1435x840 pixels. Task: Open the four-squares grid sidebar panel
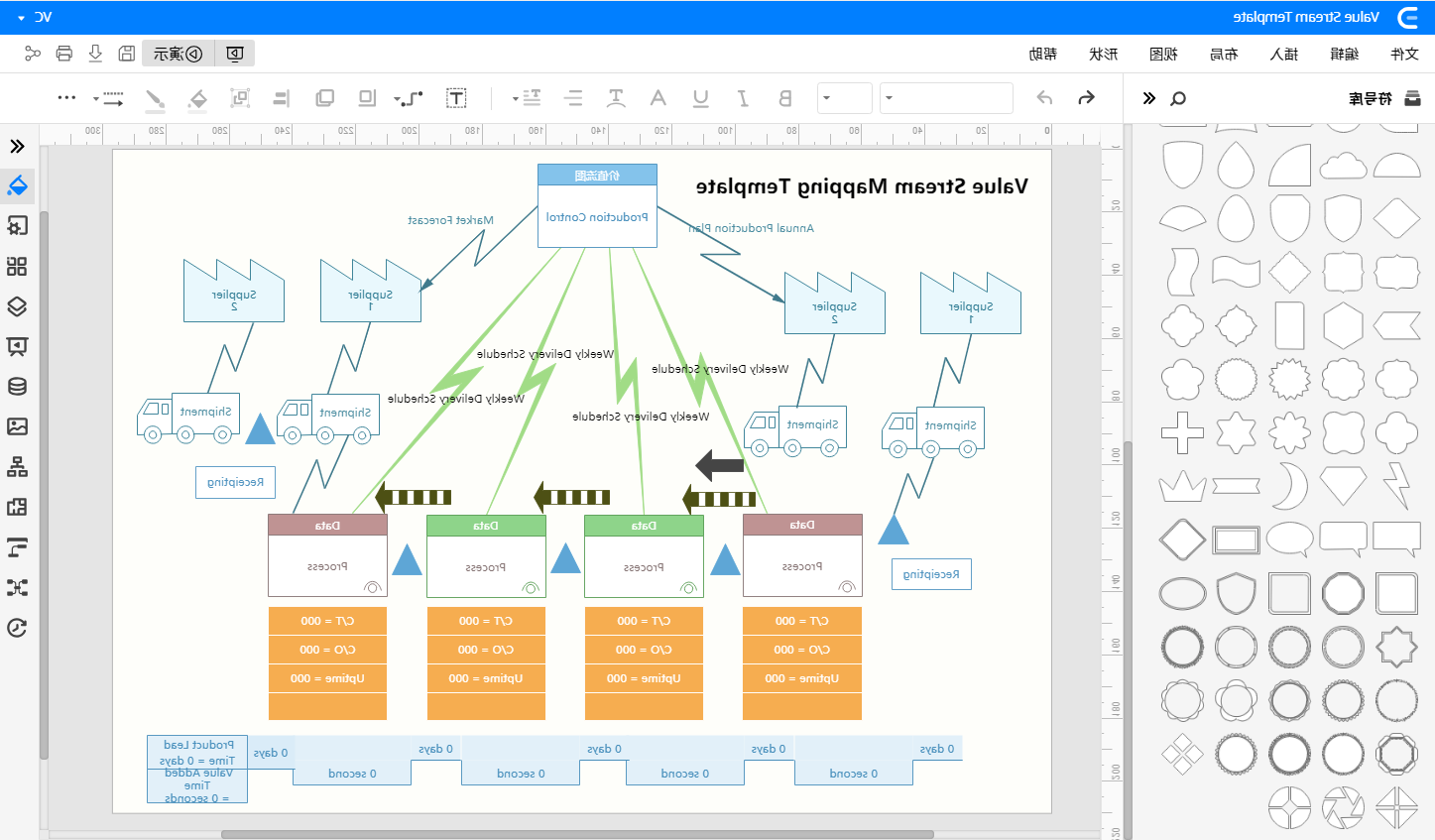coord(17,266)
